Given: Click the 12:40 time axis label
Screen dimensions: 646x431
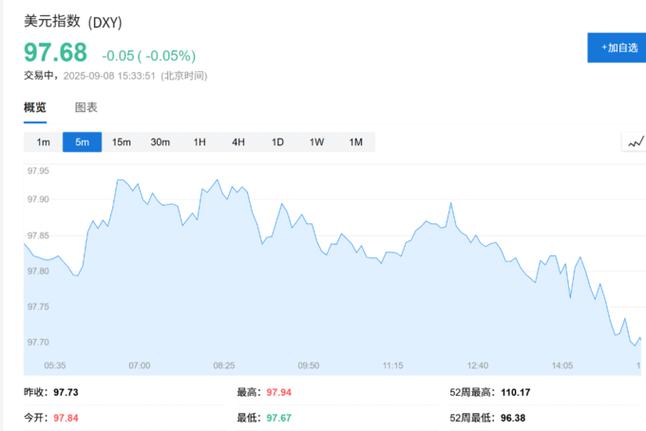Looking at the screenshot, I should pyautogui.click(x=477, y=365).
